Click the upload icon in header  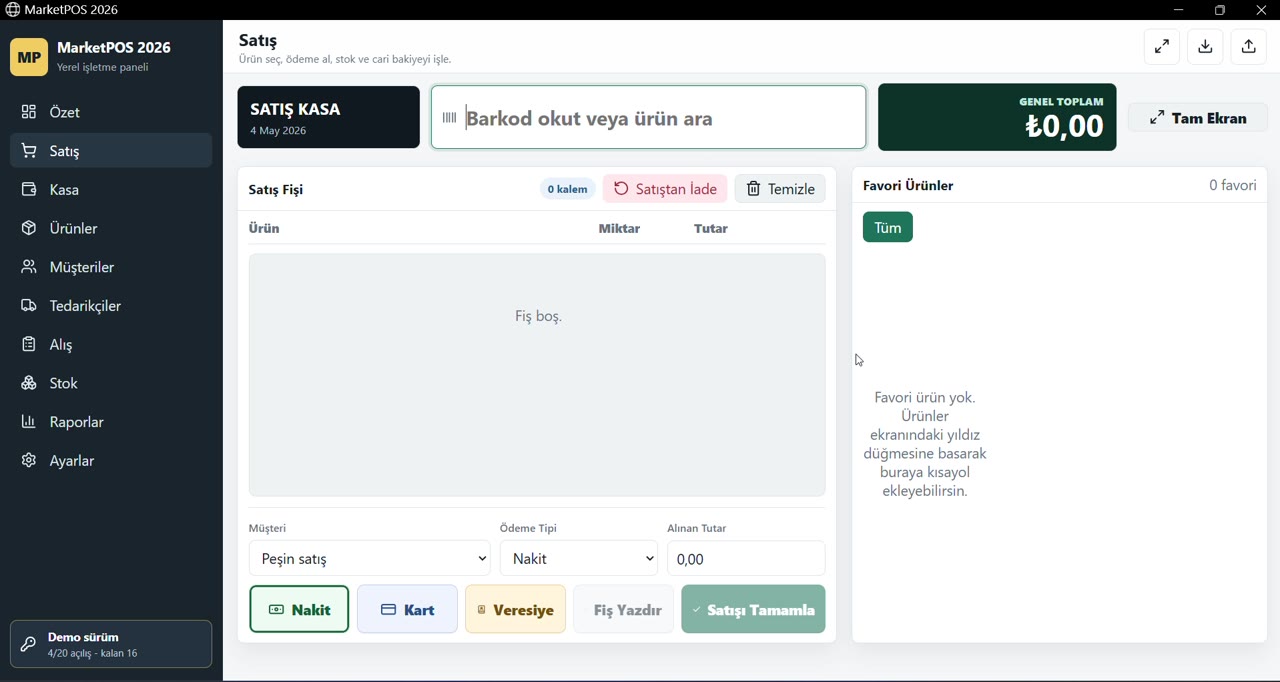[1249, 47]
